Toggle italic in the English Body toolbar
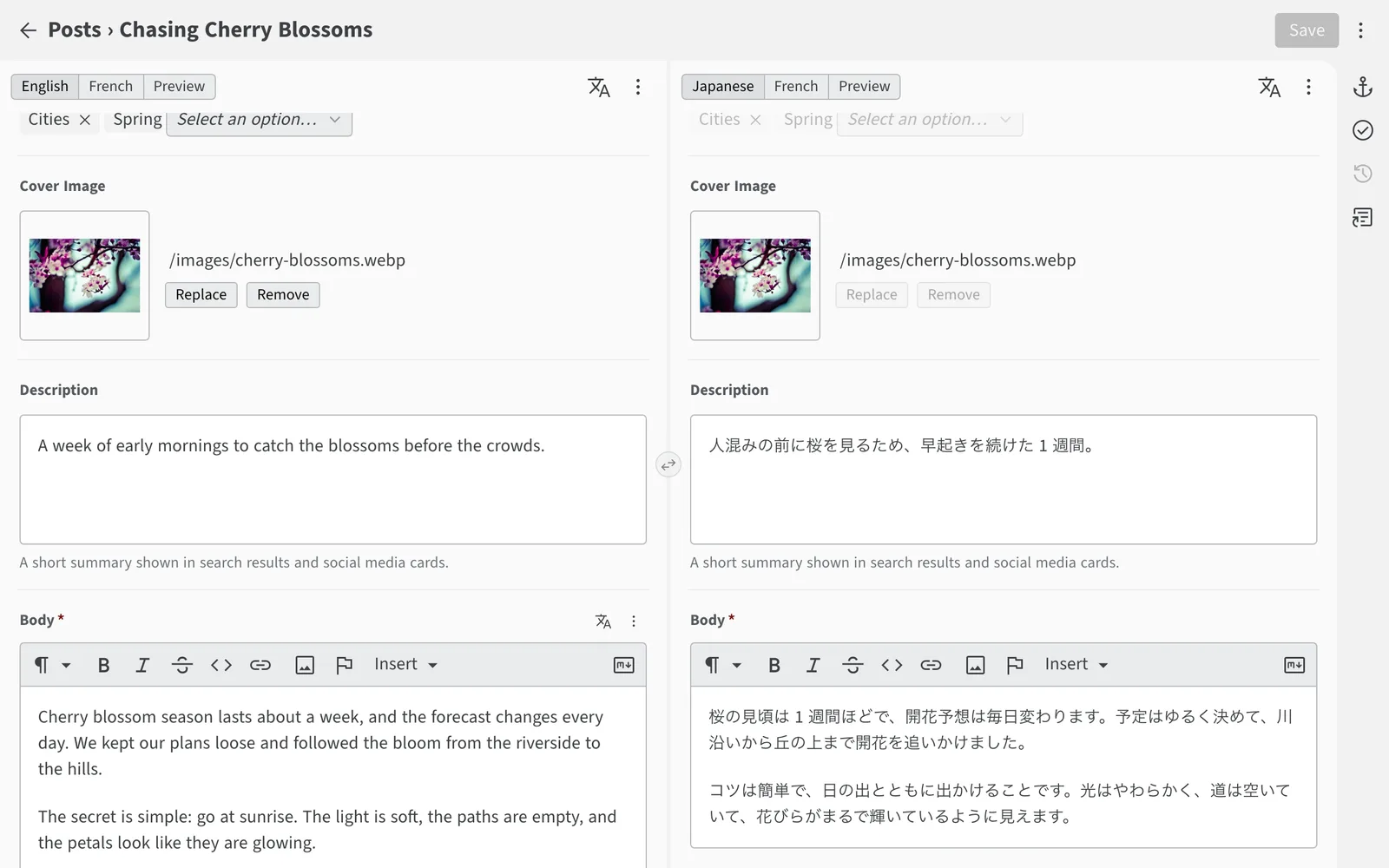Screen dimensions: 1389x868 click(x=142, y=665)
